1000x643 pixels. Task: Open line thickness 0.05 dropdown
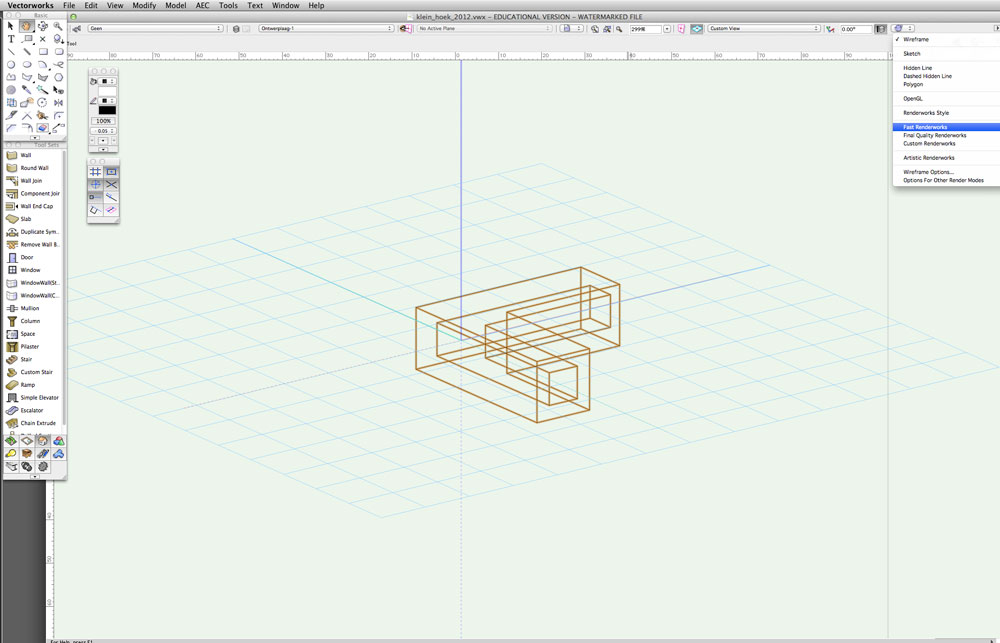(x=103, y=131)
